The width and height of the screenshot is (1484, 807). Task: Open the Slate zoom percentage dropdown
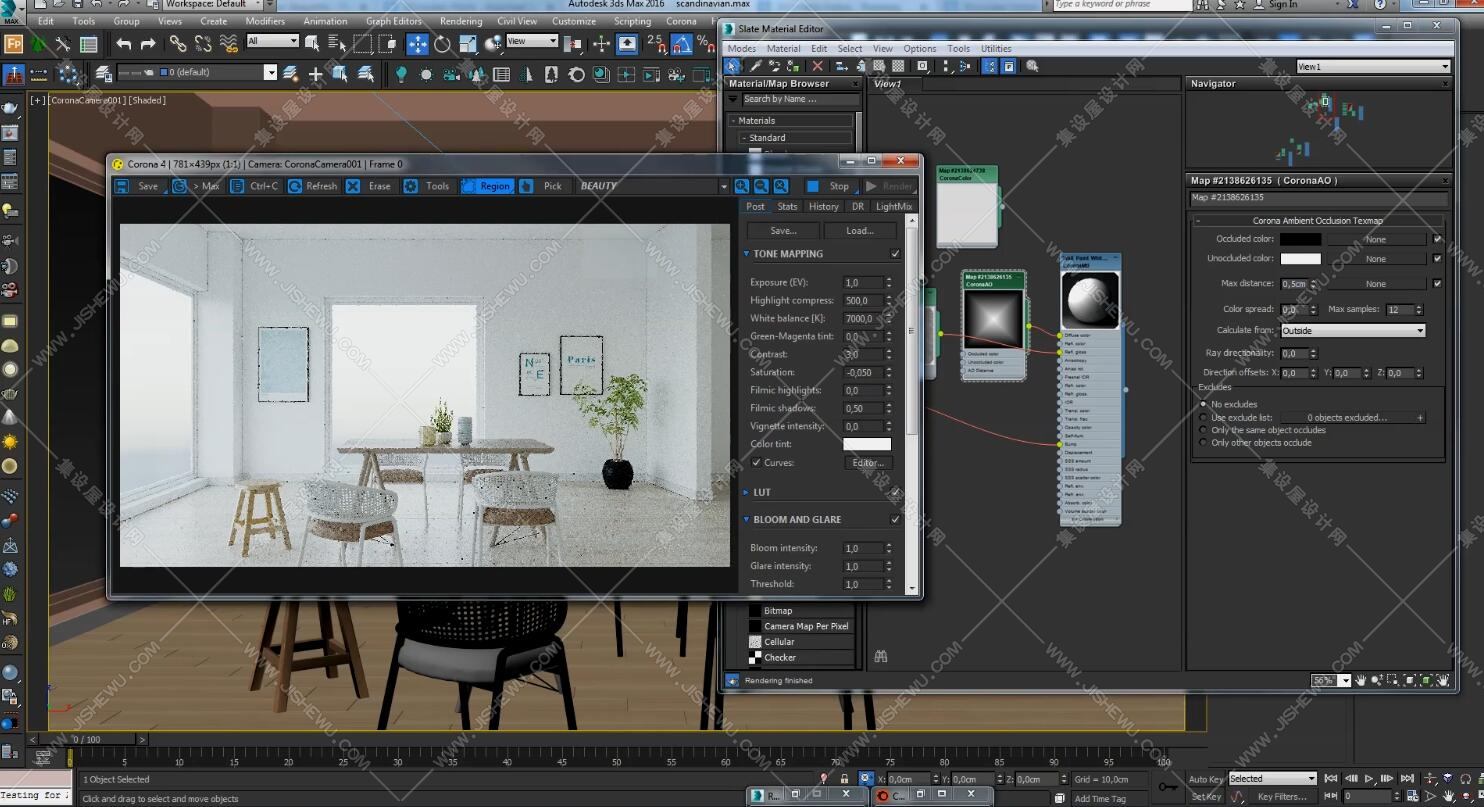point(1345,680)
